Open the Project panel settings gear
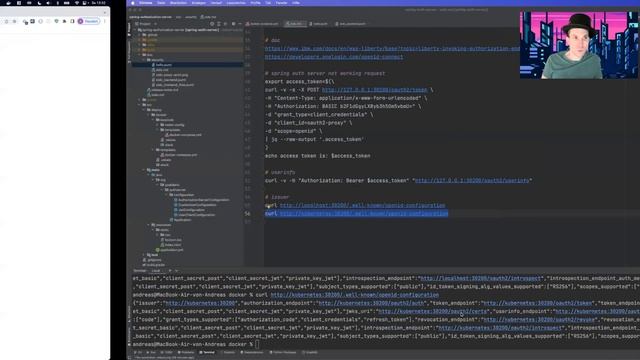 pos(233,24)
